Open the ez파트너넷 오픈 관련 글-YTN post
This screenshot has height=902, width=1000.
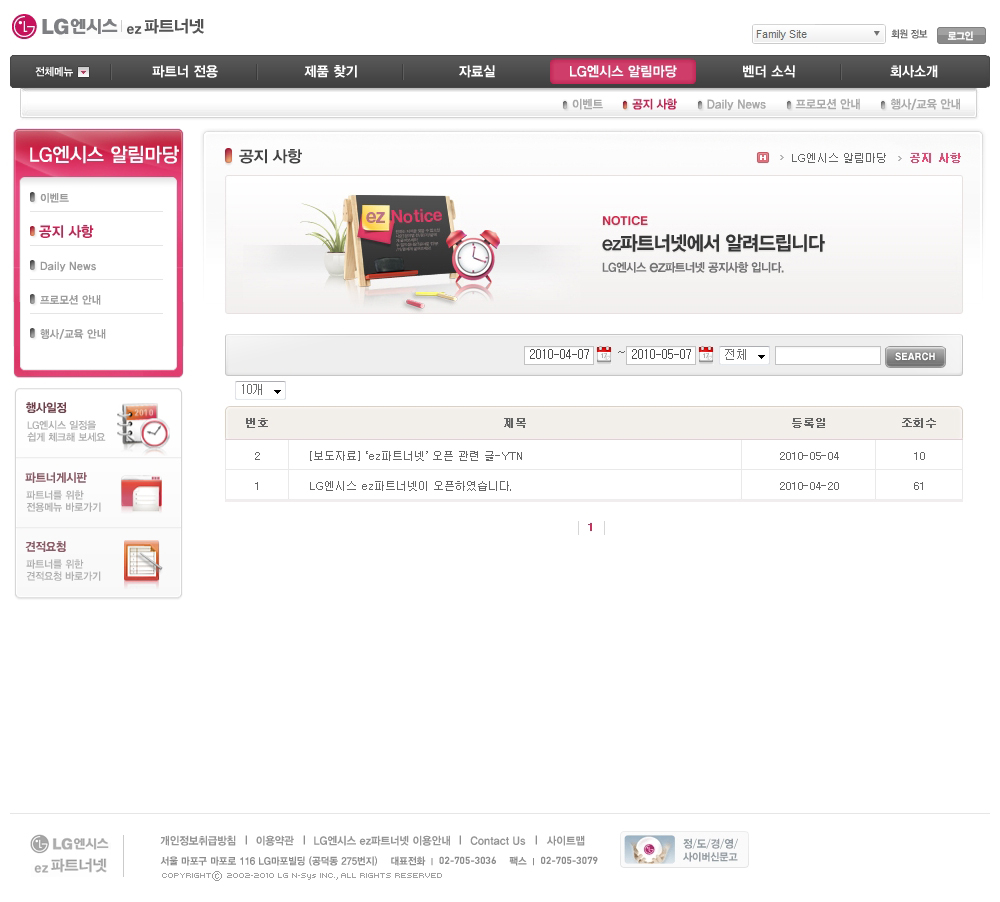click(x=416, y=456)
